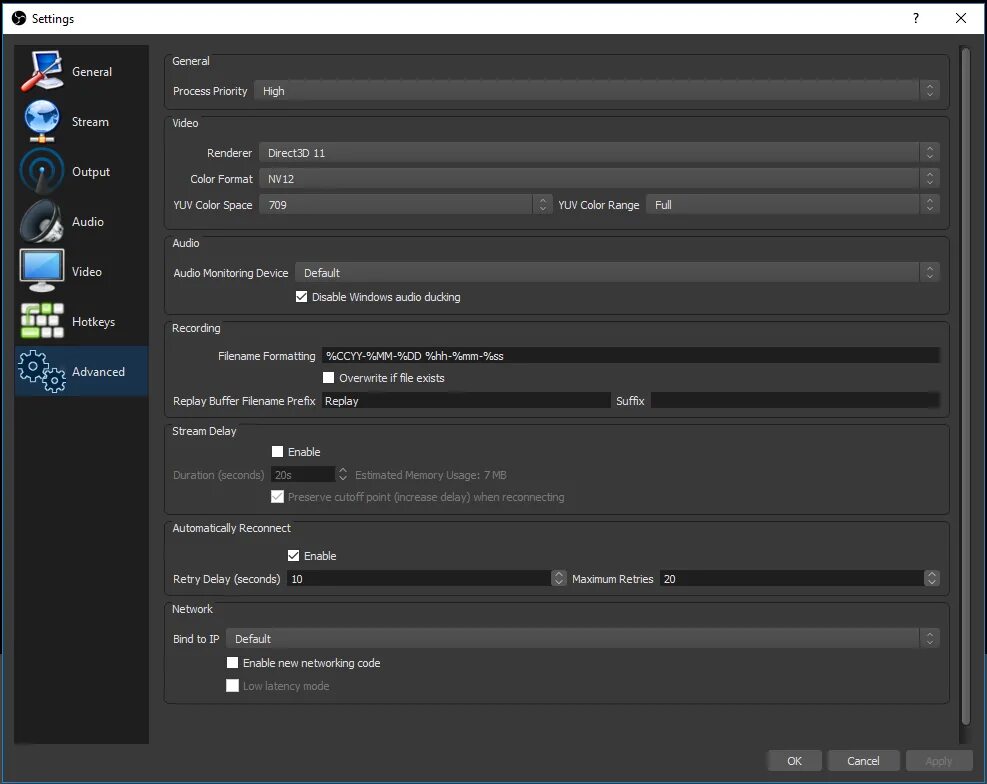Select the Stream globe icon
Image resolution: width=987 pixels, height=784 pixels.
(x=42, y=121)
